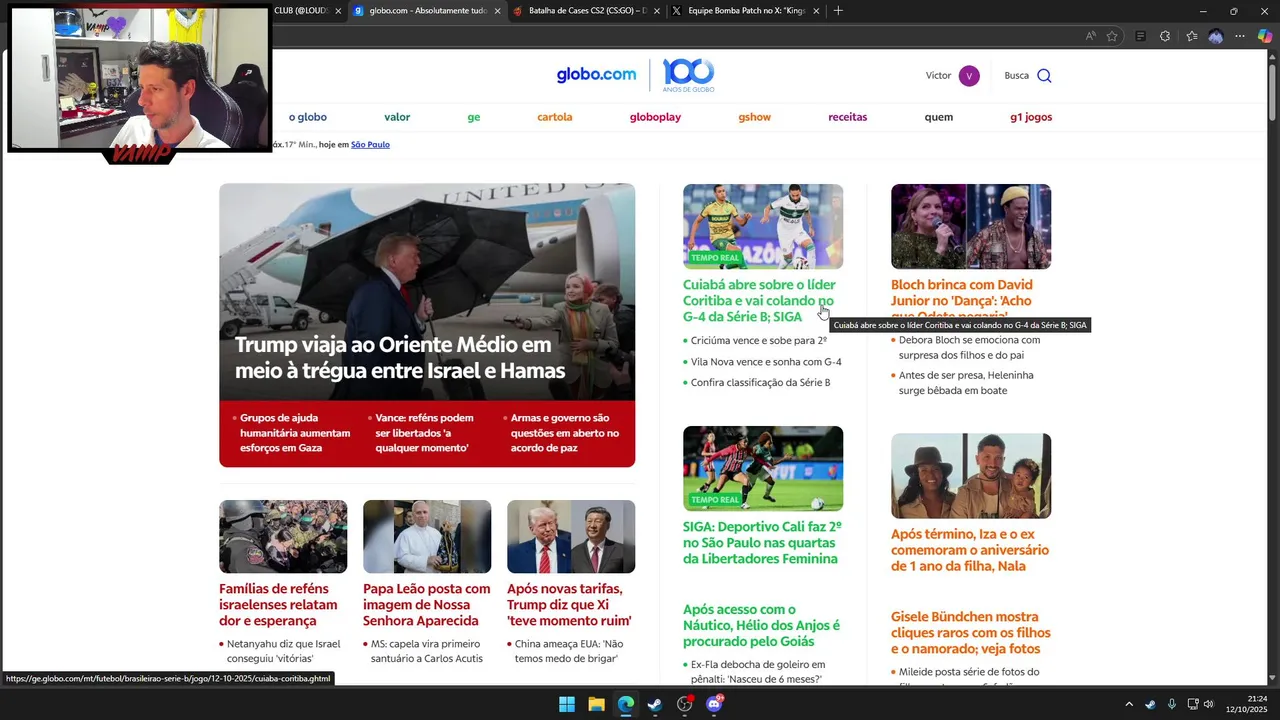Show hidden system tray icons

pyautogui.click(x=1129, y=704)
